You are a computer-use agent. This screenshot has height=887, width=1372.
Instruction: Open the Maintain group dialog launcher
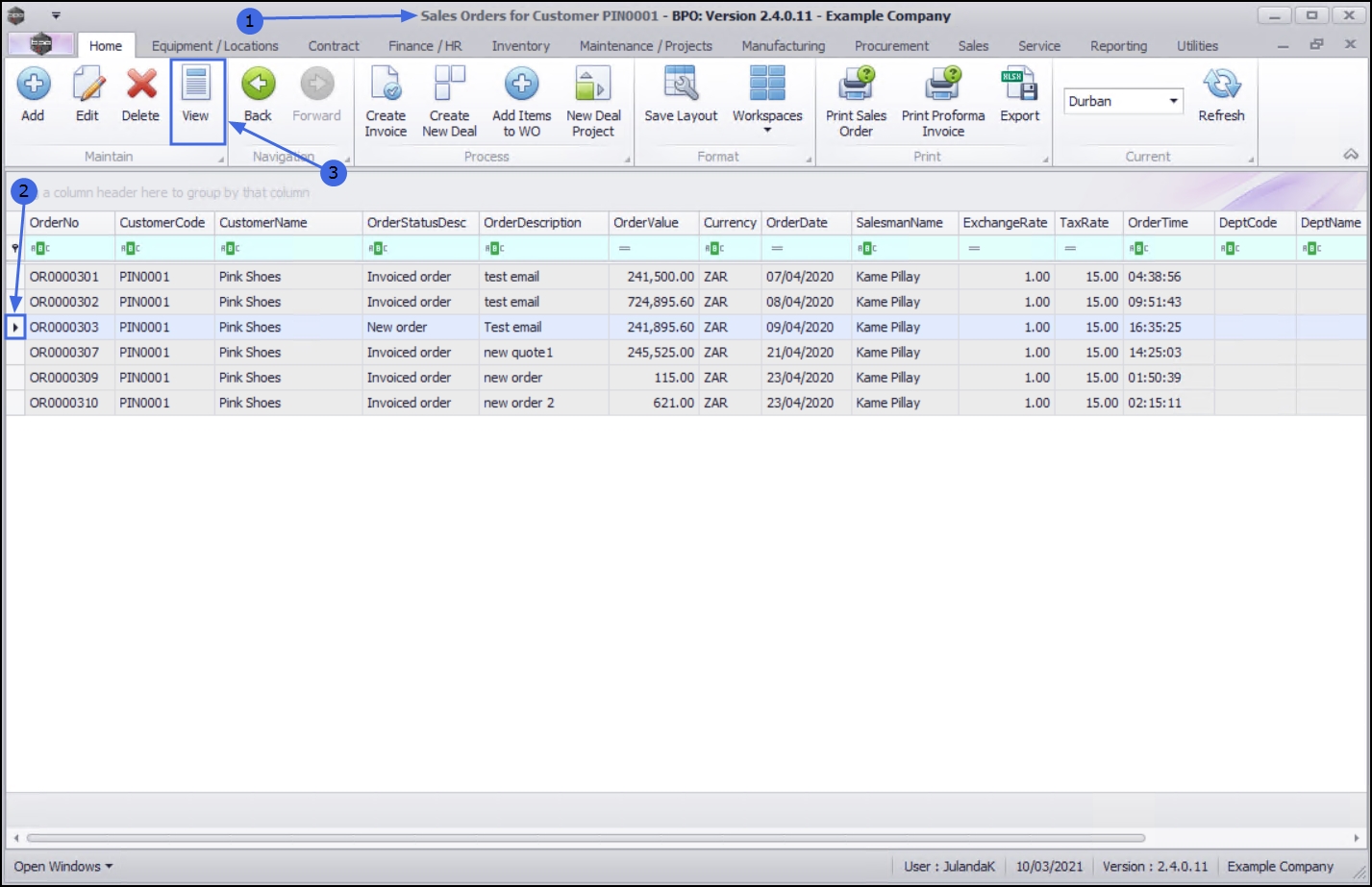(220, 160)
